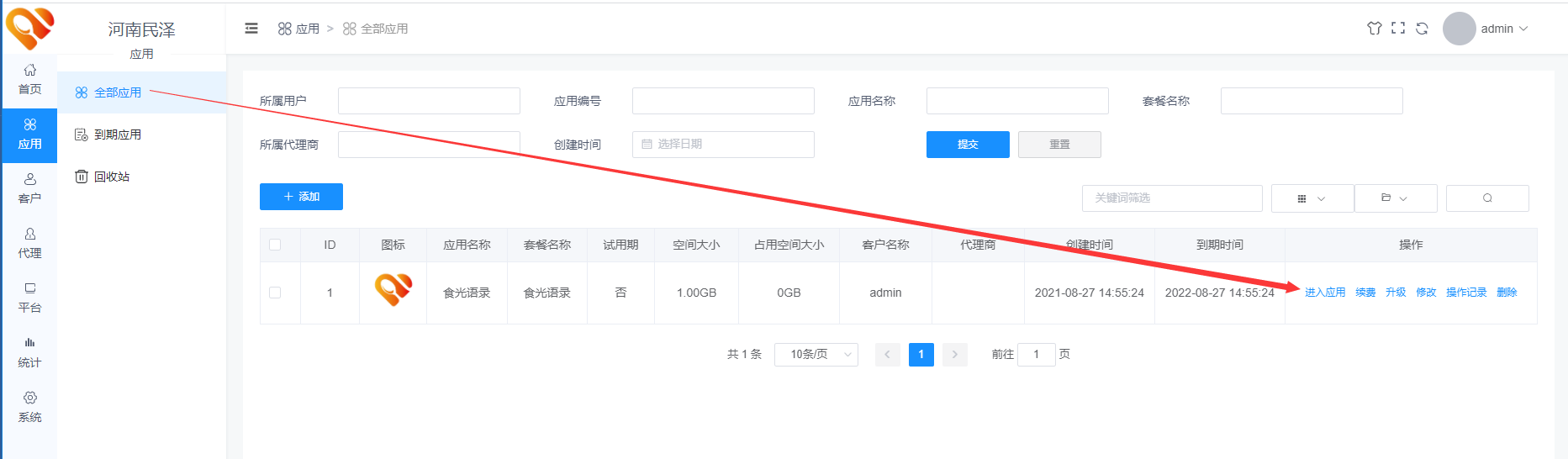Open the 到期应用 menu item
This screenshot has height=459, width=1568.
click(141, 135)
